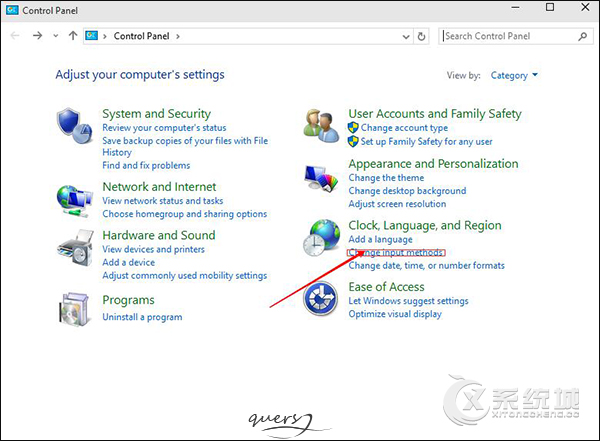Open the Network and Internet globe icon

[74, 201]
